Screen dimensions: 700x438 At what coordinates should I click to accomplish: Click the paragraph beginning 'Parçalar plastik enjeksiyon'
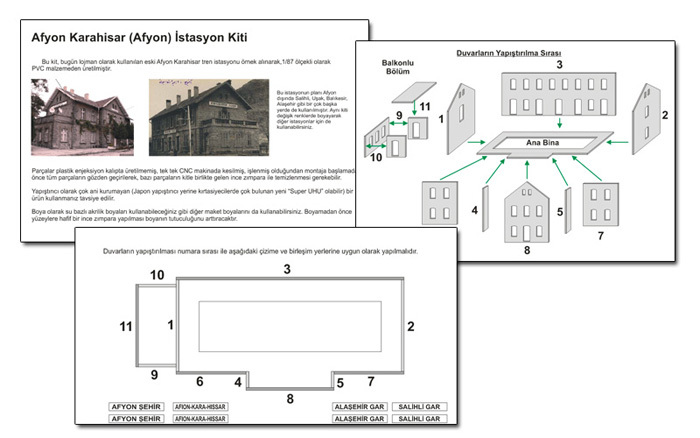193,174
